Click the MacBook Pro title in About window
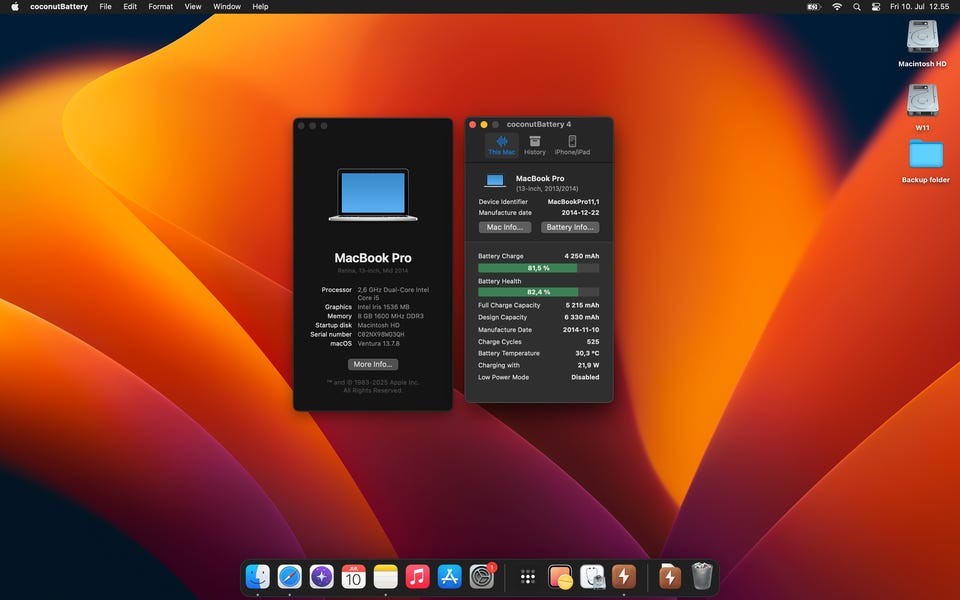The image size is (960, 600). coord(373,258)
